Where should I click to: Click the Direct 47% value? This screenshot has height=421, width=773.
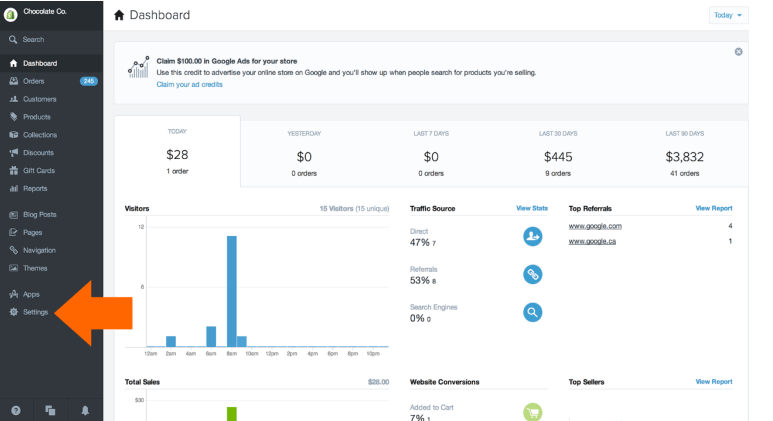tap(422, 243)
